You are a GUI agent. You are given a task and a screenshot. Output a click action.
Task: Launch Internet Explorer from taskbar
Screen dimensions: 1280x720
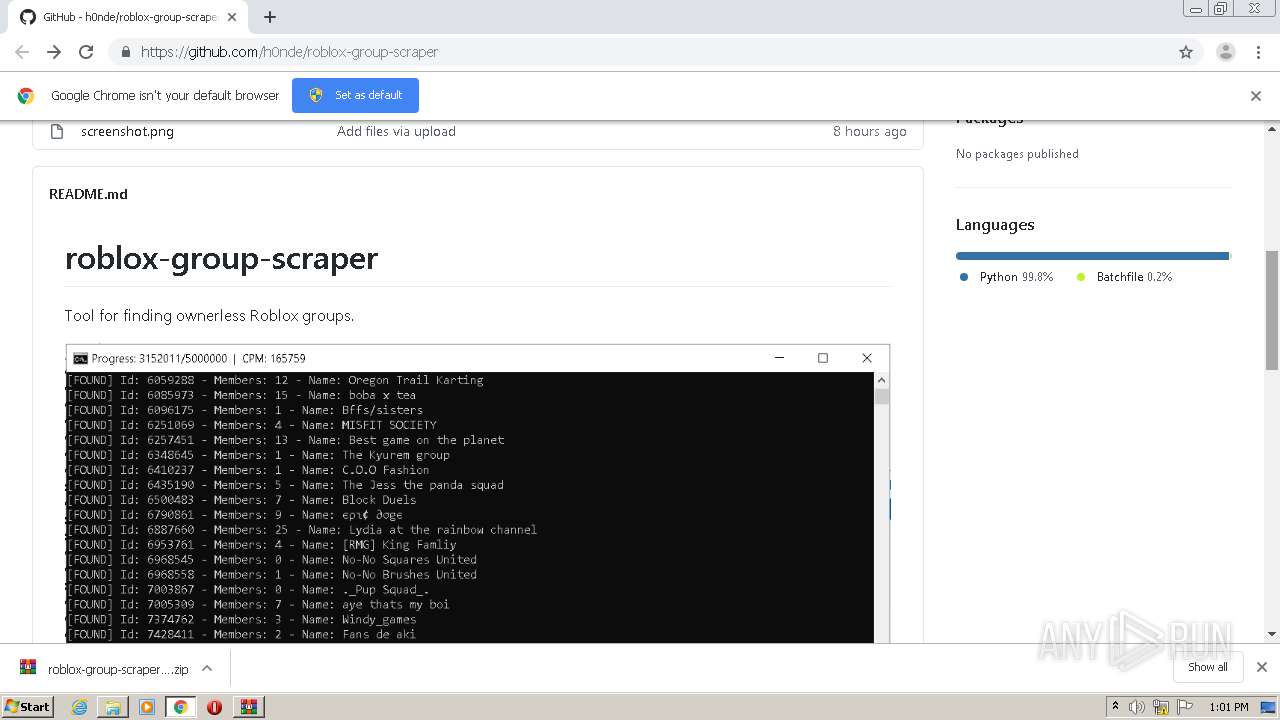pyautogui.click(x=79, y=707)
